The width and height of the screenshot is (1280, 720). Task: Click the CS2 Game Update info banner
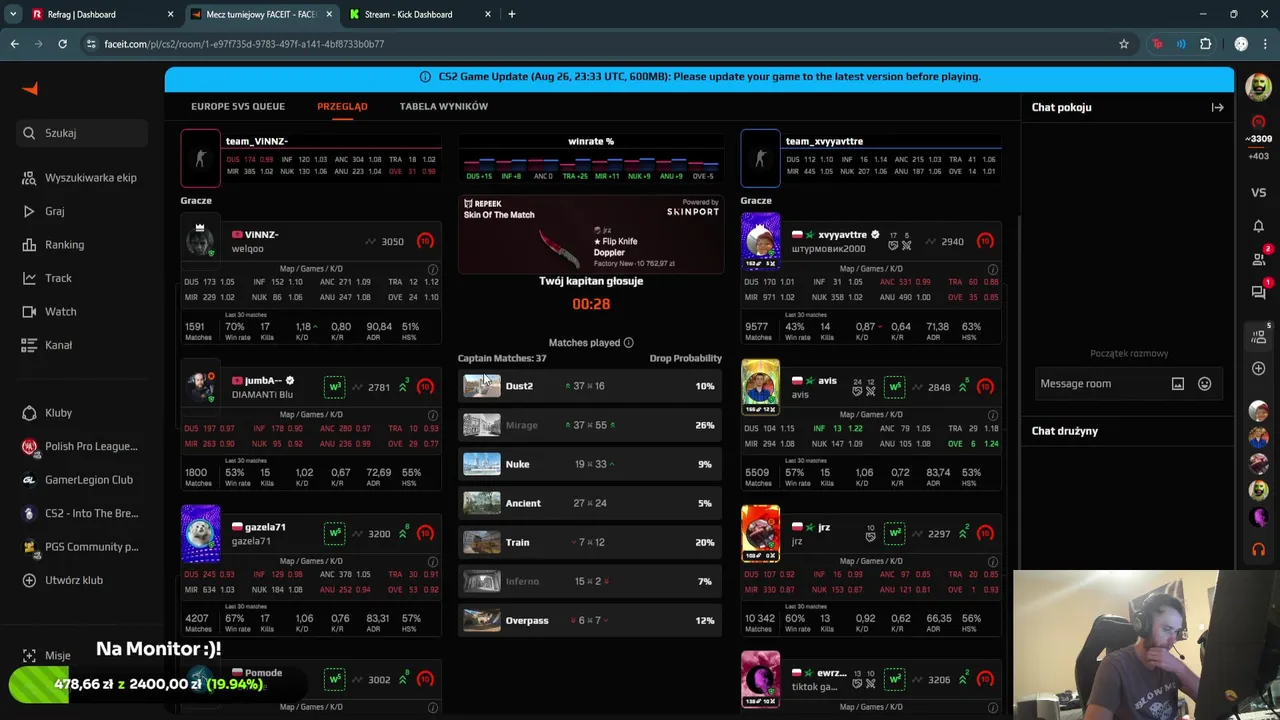point(700,77)
